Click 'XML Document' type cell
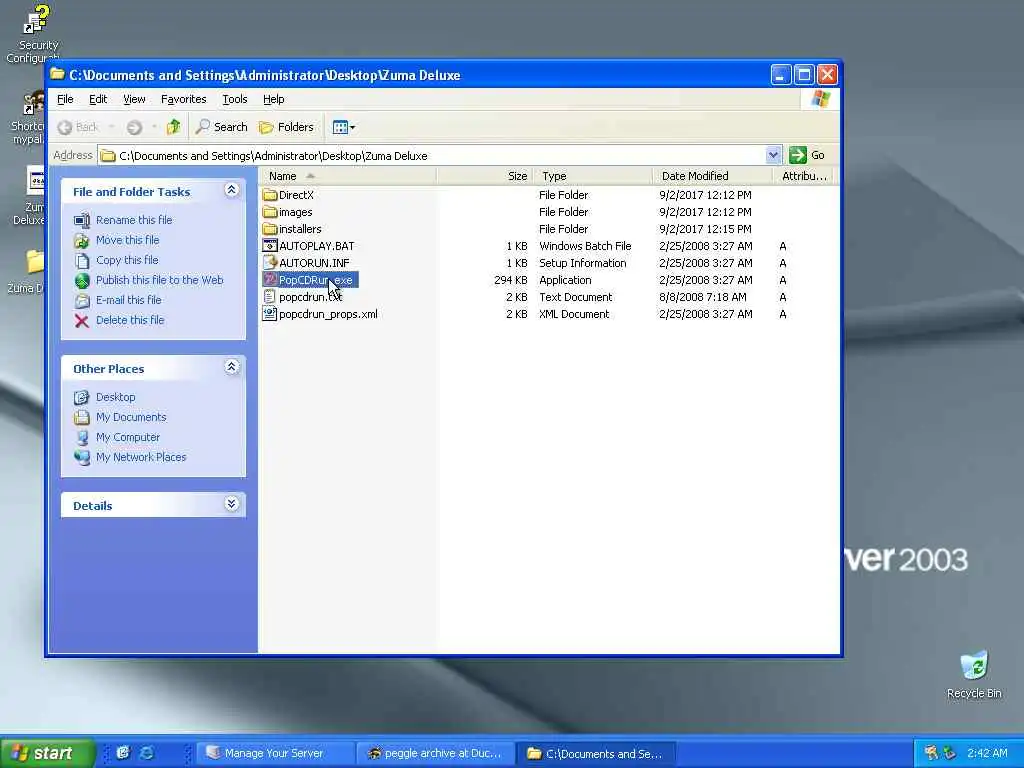The image size is (1024, 768). pyautogui.click(x=574, y=313)
